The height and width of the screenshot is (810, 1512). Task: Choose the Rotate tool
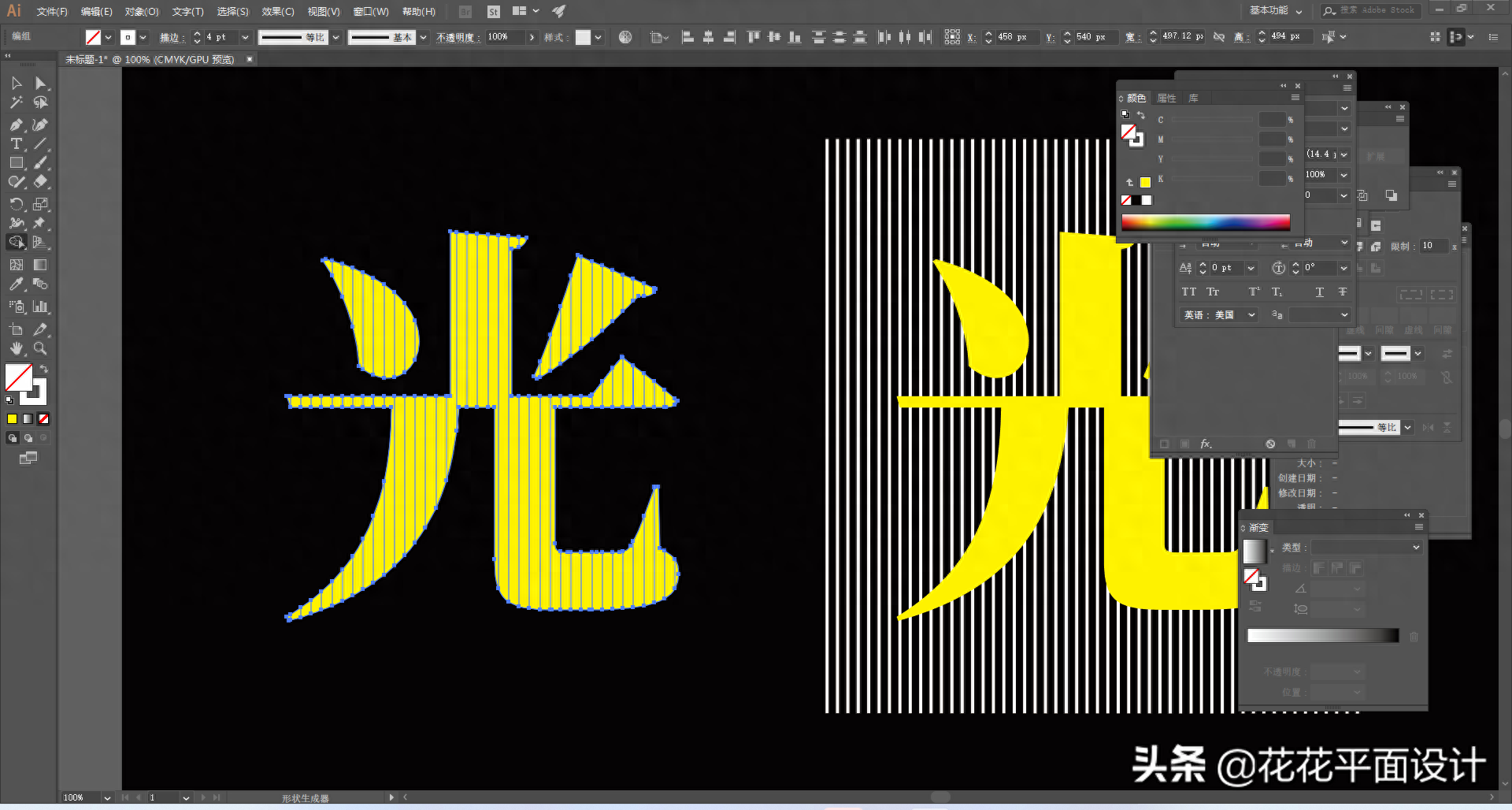[16, 204]
